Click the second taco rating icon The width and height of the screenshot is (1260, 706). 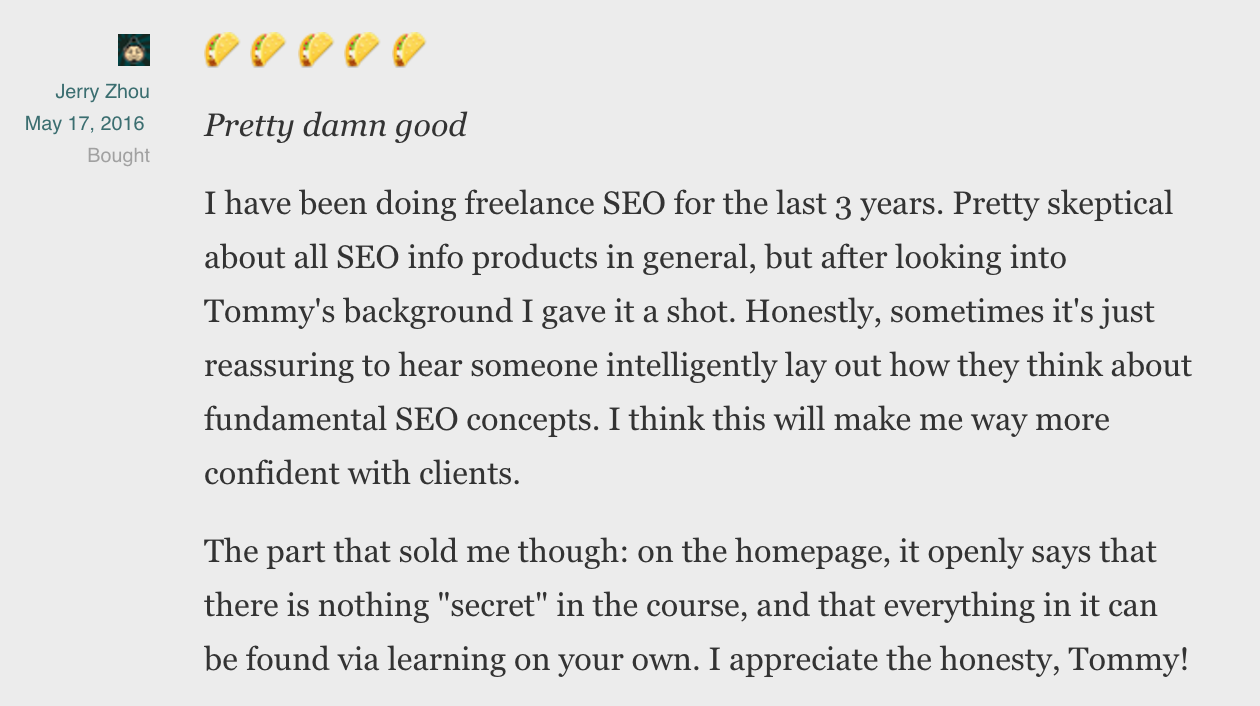point(268,49)
